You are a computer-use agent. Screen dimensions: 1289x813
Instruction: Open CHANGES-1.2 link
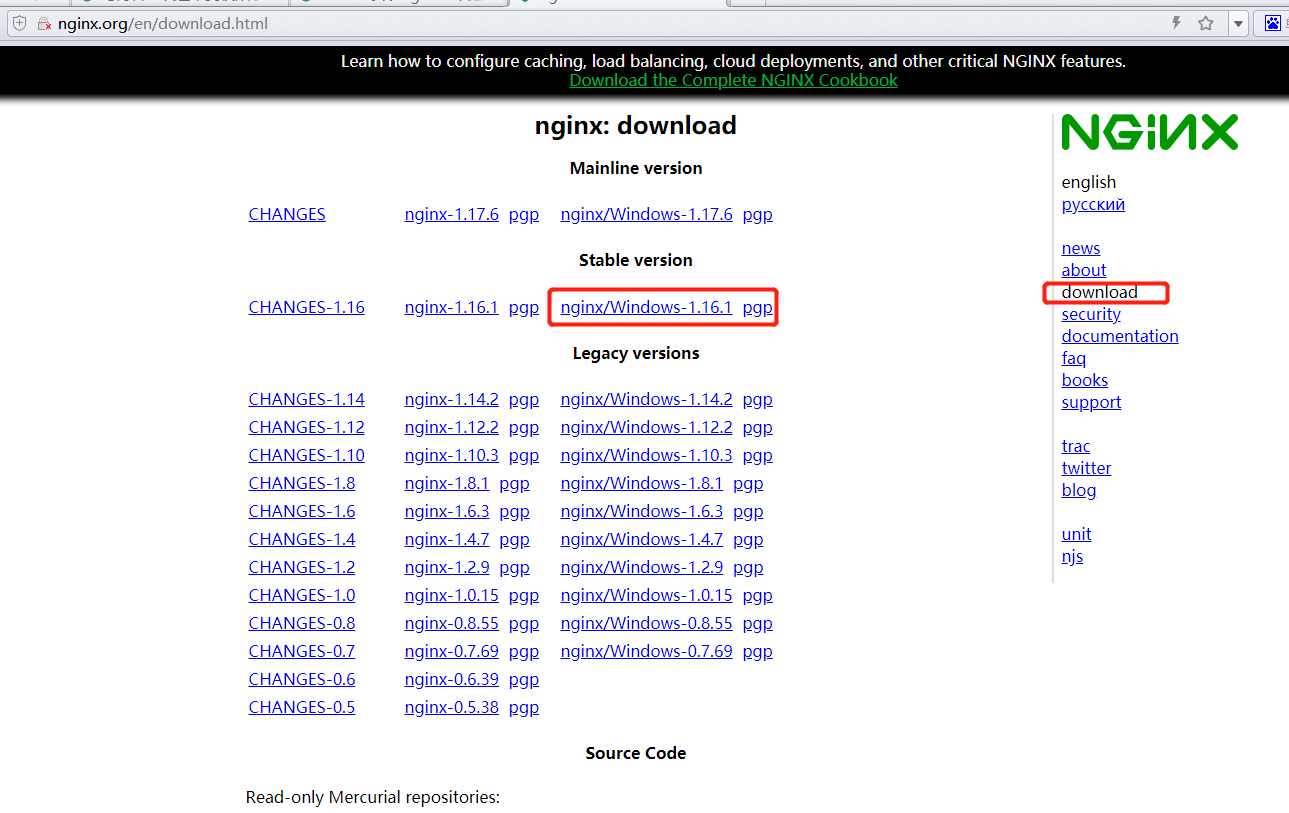click(302, 567)
